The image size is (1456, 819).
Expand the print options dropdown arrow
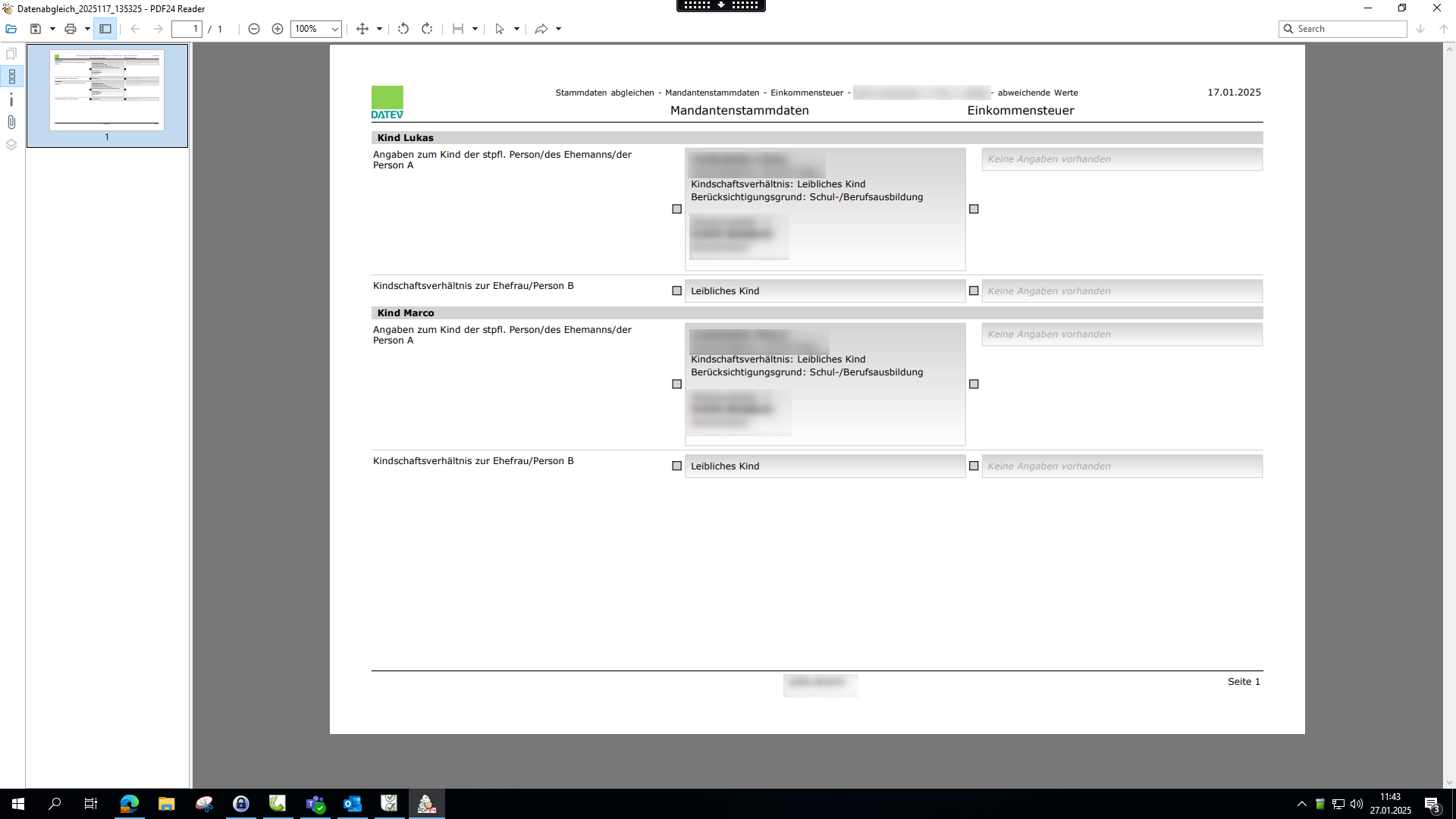87,29
